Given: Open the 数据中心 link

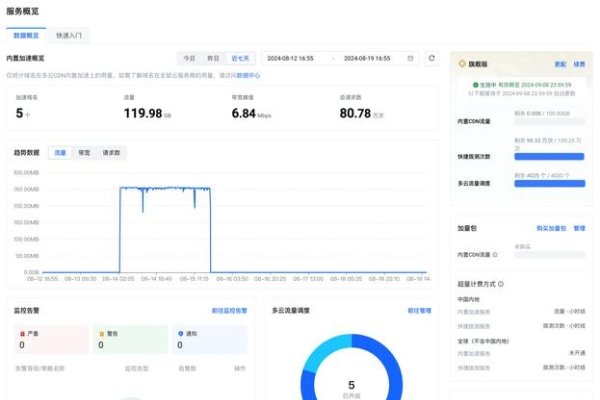Looking at the screenshot, I should tap(248, 75).
